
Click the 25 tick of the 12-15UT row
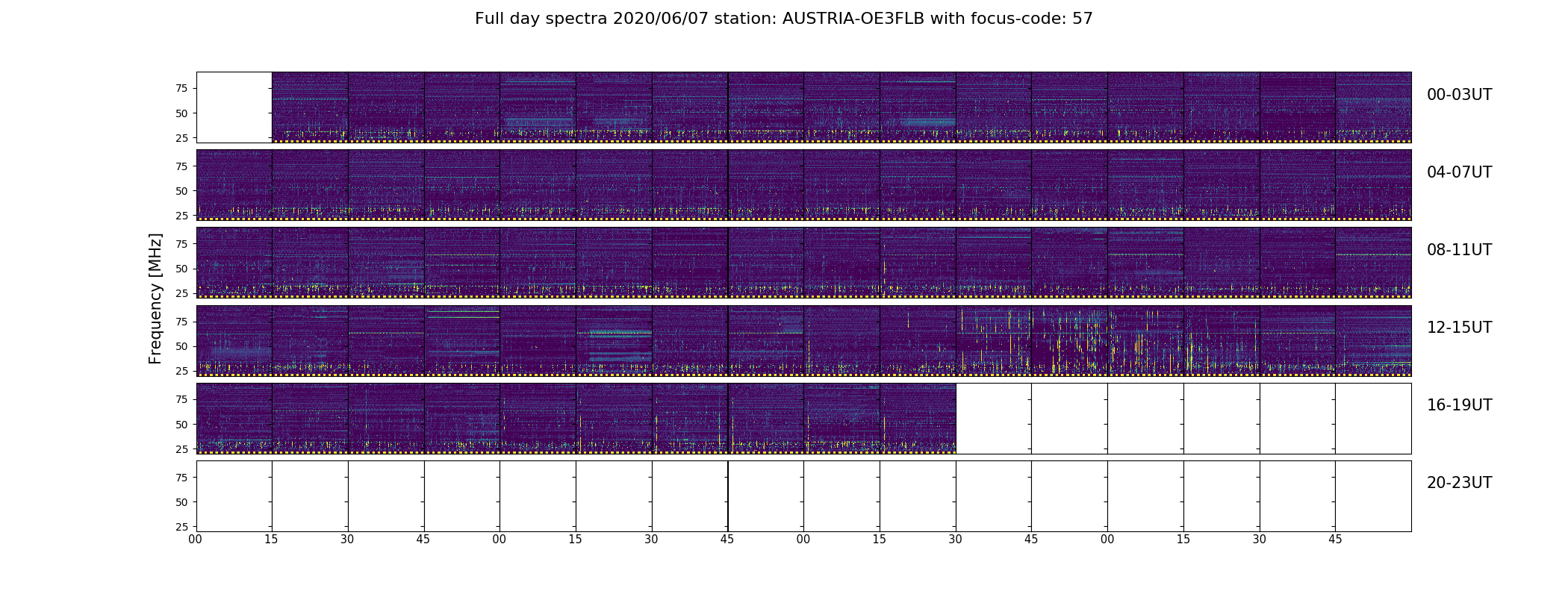(181, 371)
